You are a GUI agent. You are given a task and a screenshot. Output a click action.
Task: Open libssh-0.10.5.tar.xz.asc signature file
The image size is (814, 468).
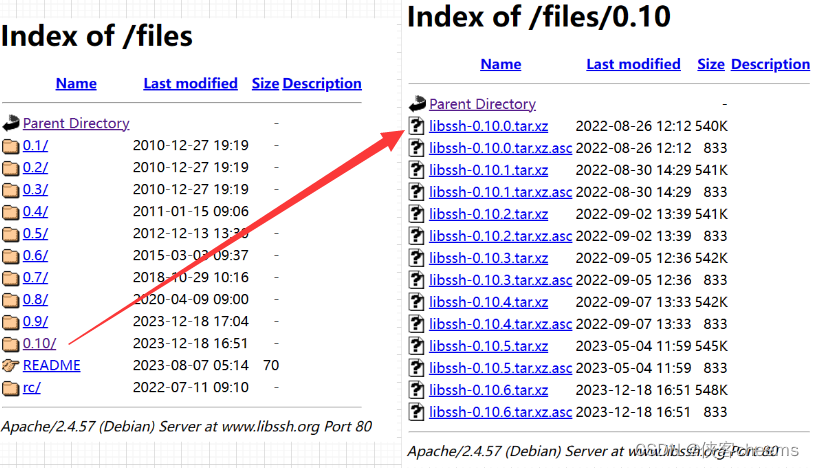coord(500,368)
